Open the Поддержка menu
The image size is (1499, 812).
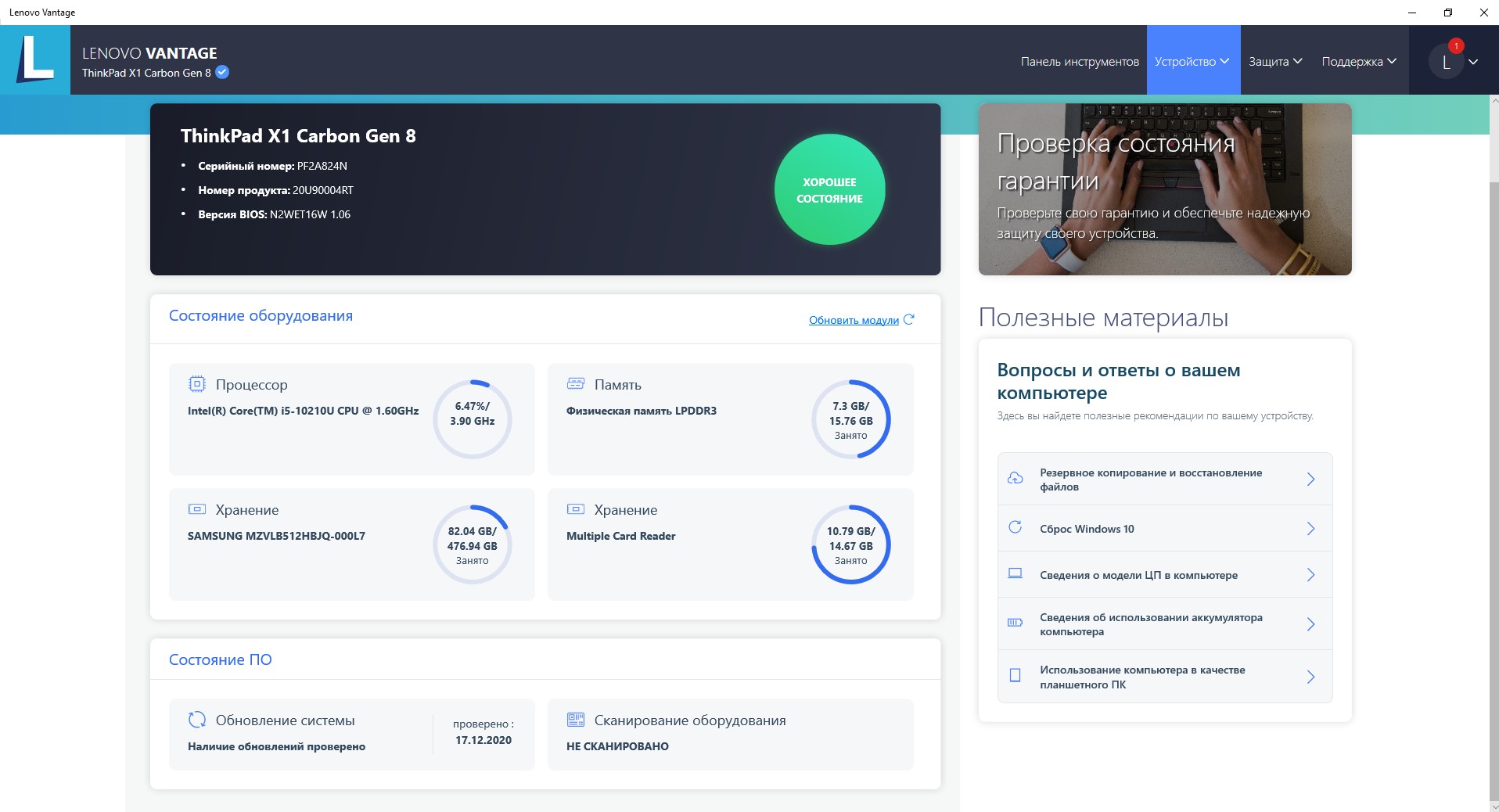click(x=1359, y=61)
